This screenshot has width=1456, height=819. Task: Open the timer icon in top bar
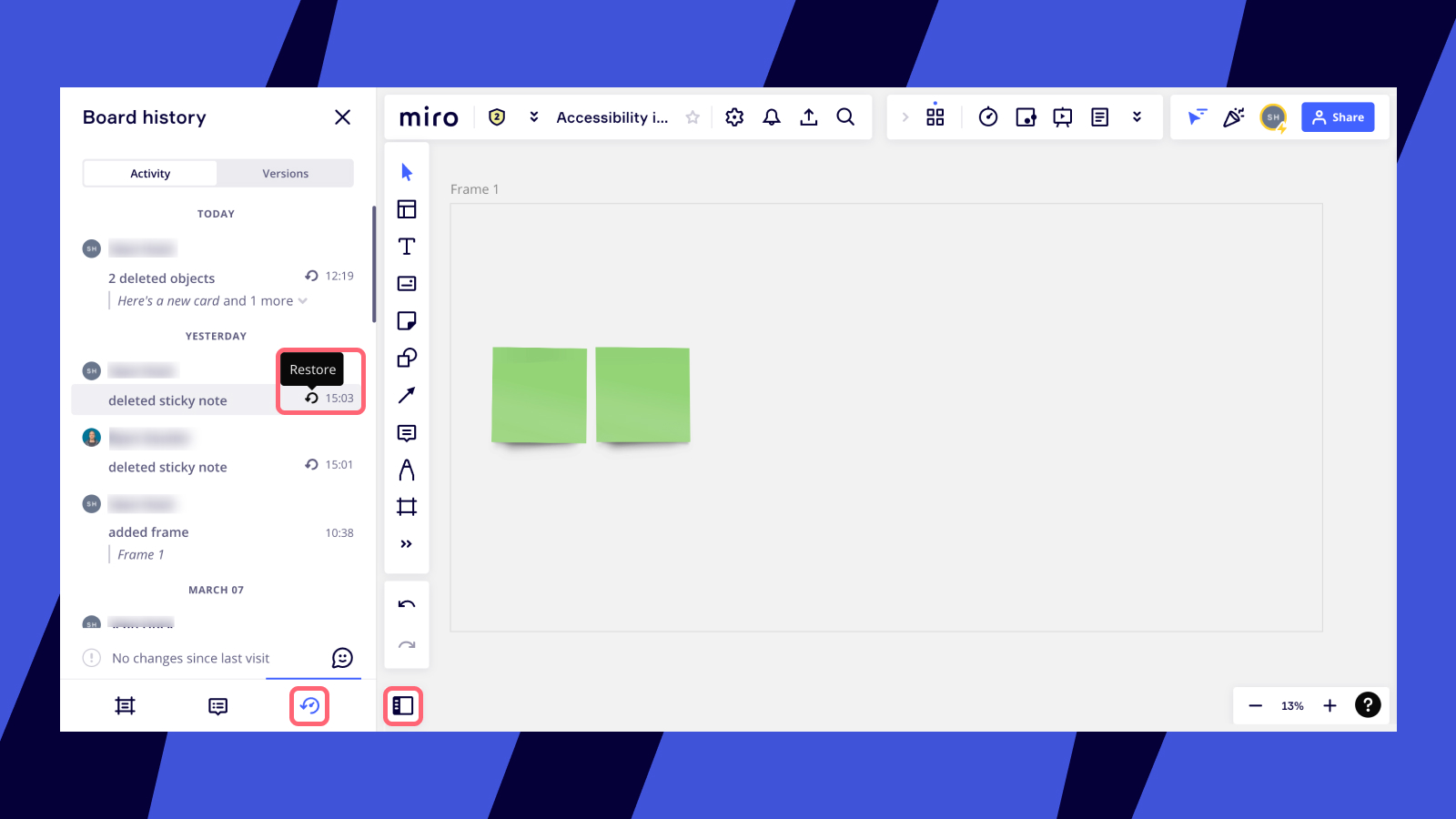pyautogui.click(x=988, y=117)
